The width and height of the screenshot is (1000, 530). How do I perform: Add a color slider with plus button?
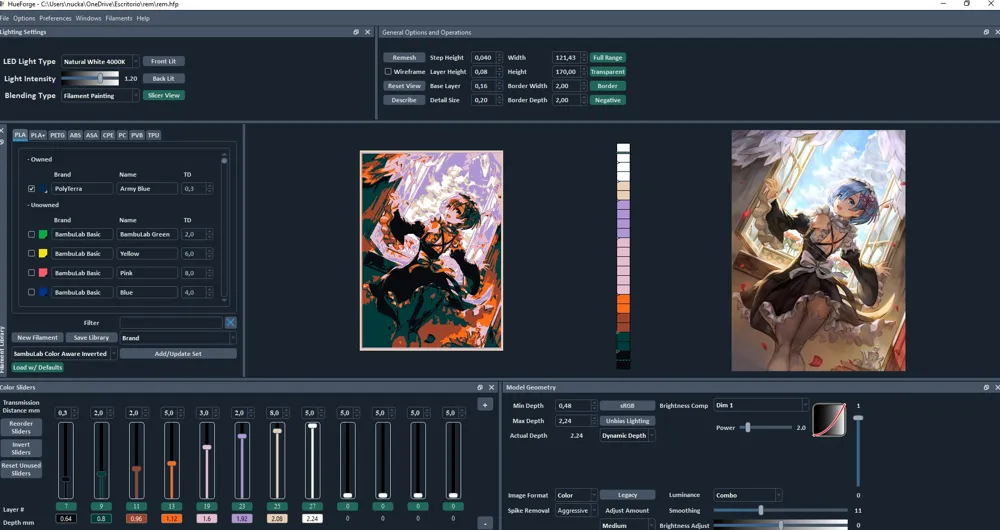485,405
